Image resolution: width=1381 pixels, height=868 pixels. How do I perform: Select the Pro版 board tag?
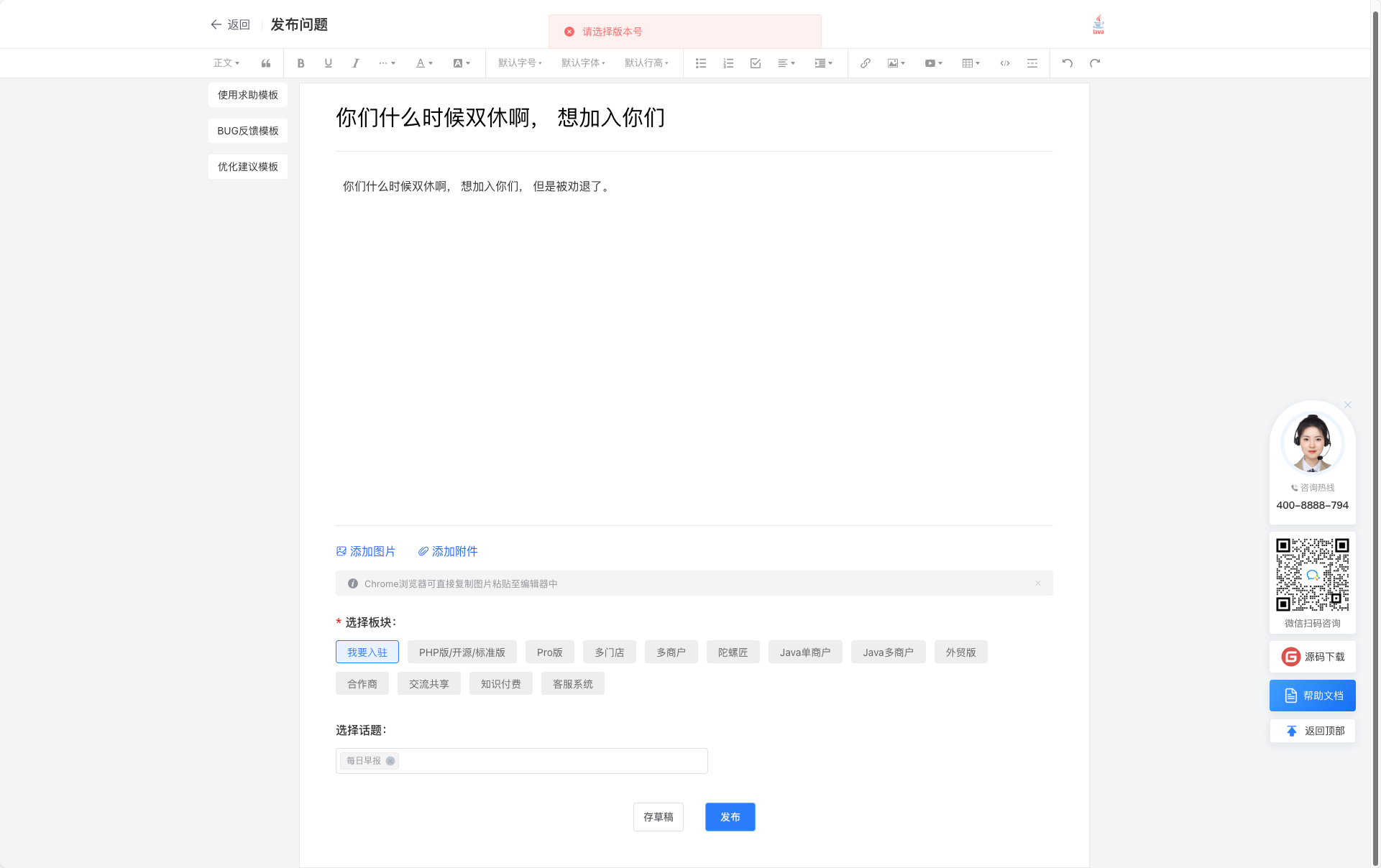point(550,652)
